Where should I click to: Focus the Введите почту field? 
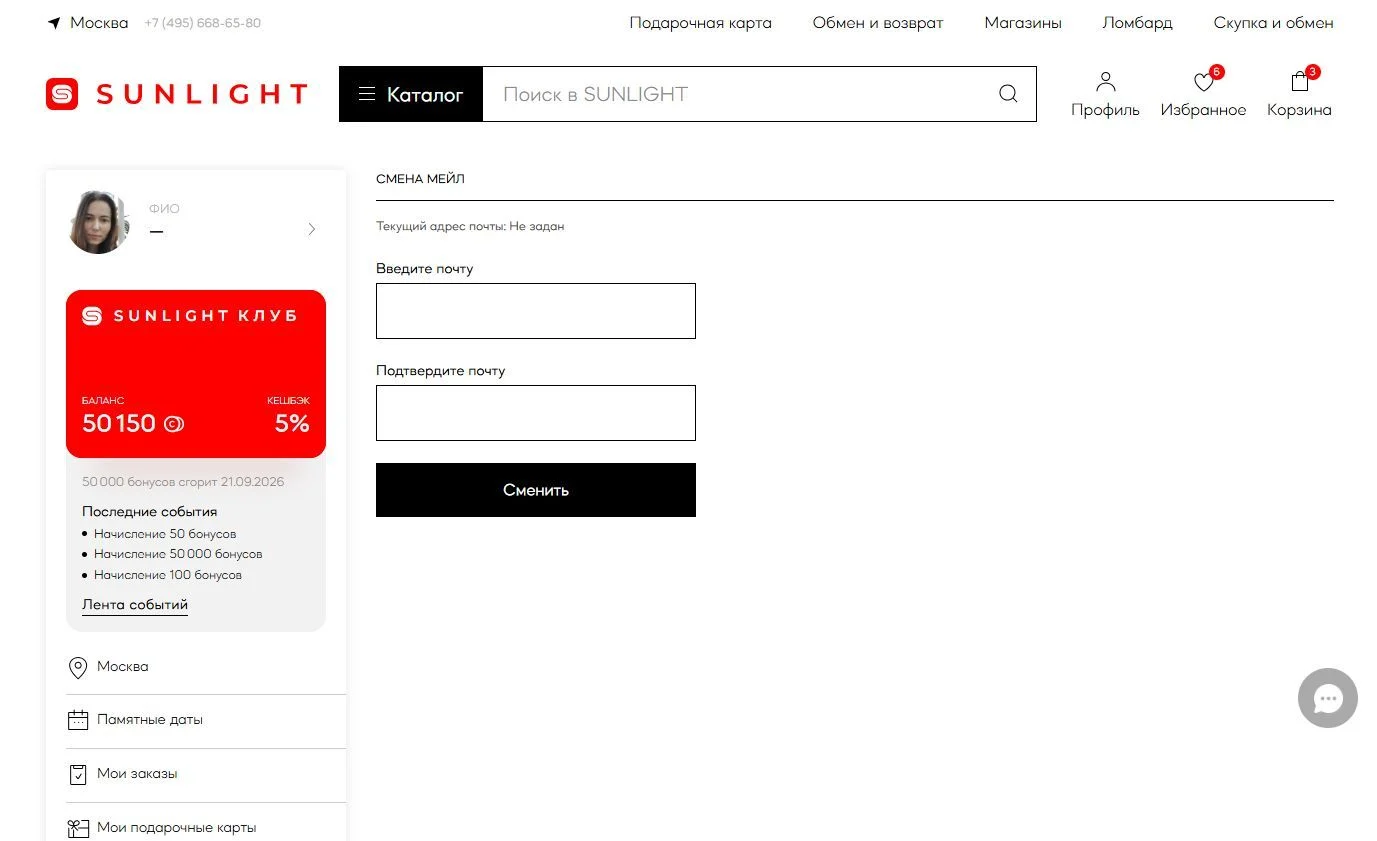click(536, 311)
